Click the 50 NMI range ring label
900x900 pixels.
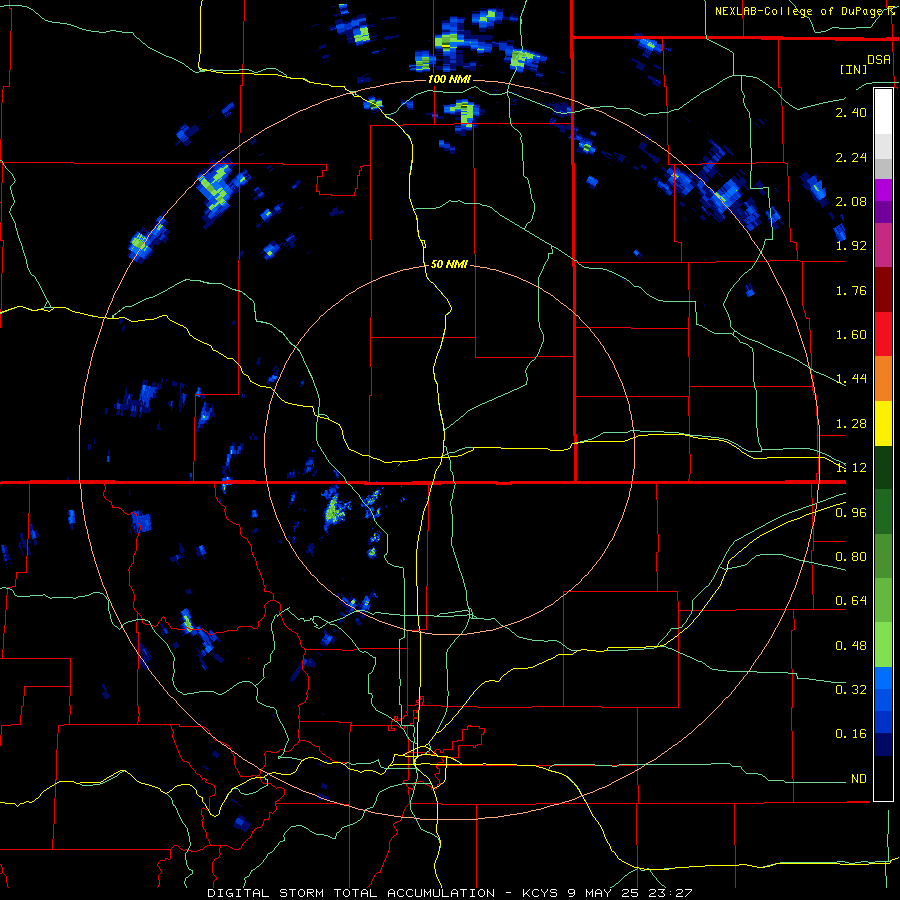[449, 265]
